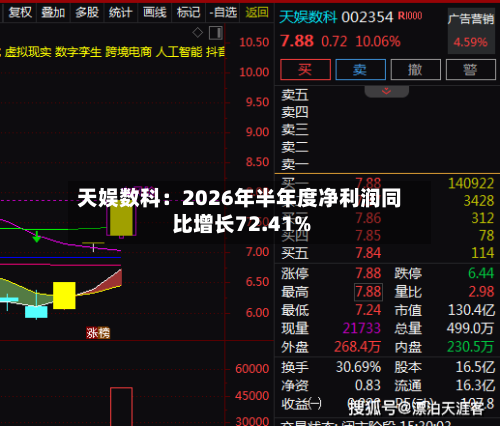The height and width of the screenshot is (426, 500).
Task: Click bid volume 140922
Action: [471, 184]
